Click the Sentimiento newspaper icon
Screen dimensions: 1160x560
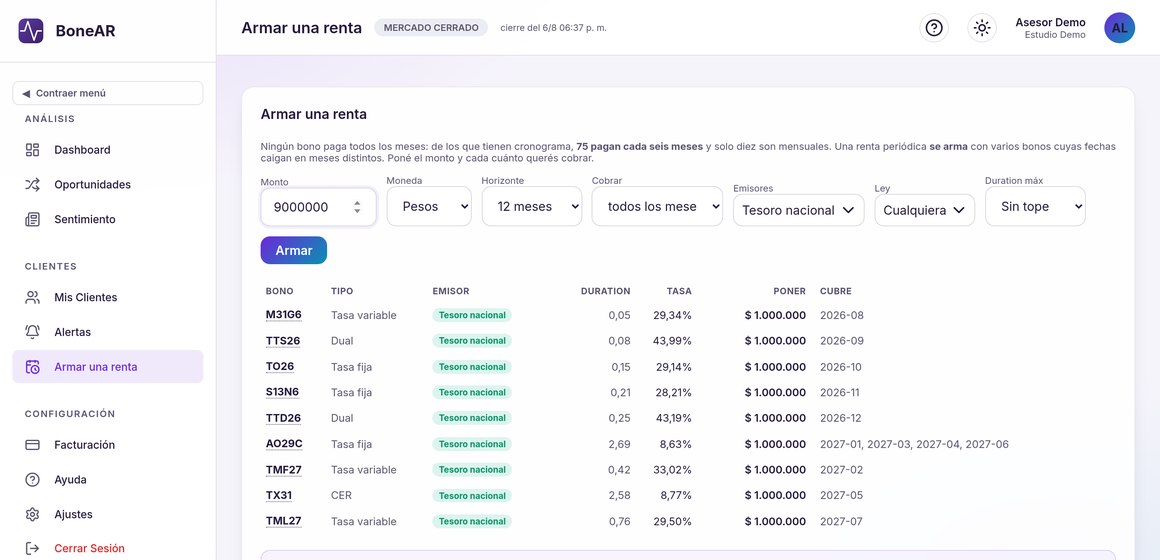coord(33,220)
